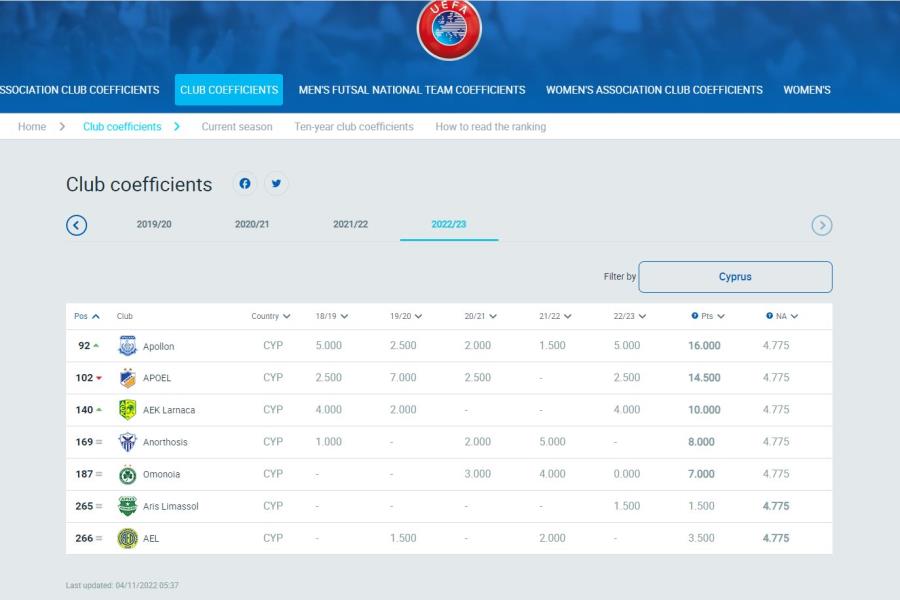
Task: Sort by 21/22 season column
Action: 555,316
